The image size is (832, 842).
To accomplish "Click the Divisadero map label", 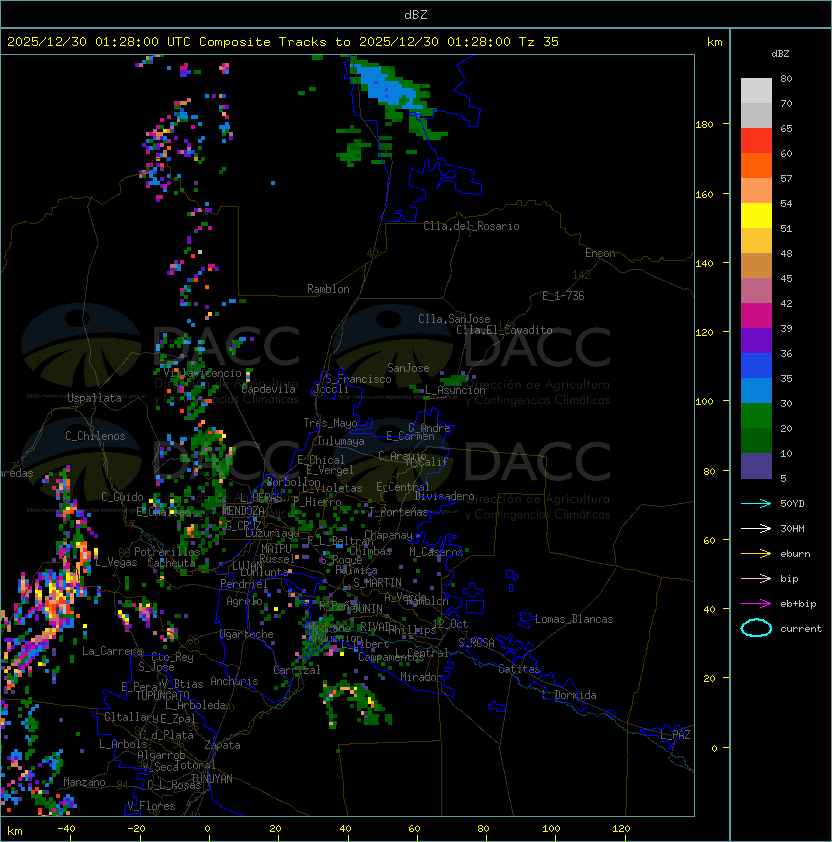I will point(444,496).
